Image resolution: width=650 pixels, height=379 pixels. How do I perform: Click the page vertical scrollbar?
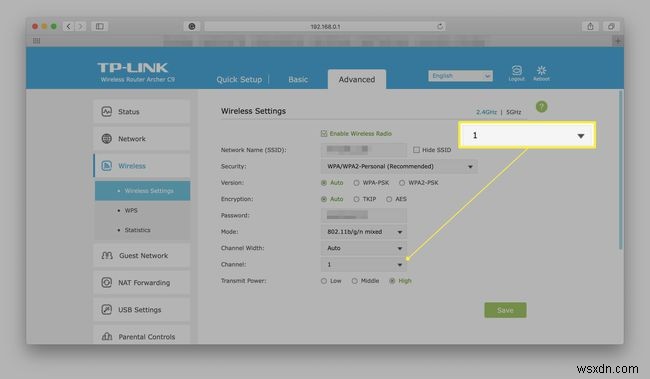tap(621, 170)
